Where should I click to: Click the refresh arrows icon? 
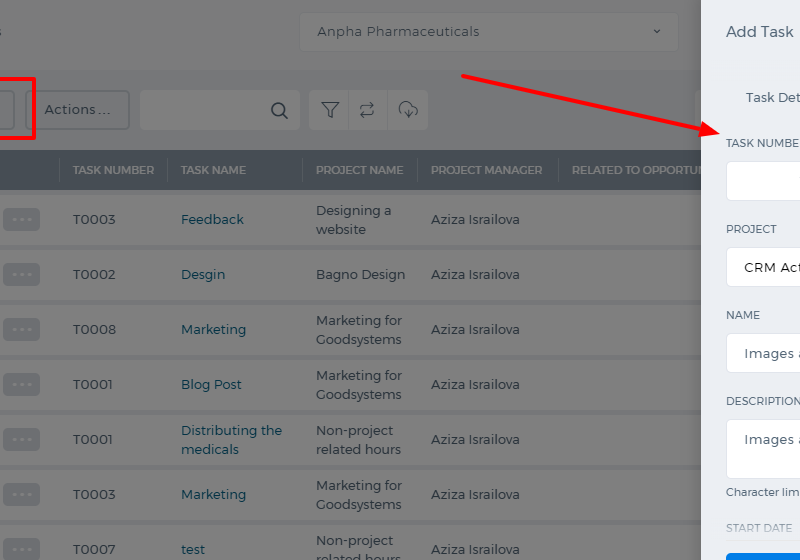(367, 110)
